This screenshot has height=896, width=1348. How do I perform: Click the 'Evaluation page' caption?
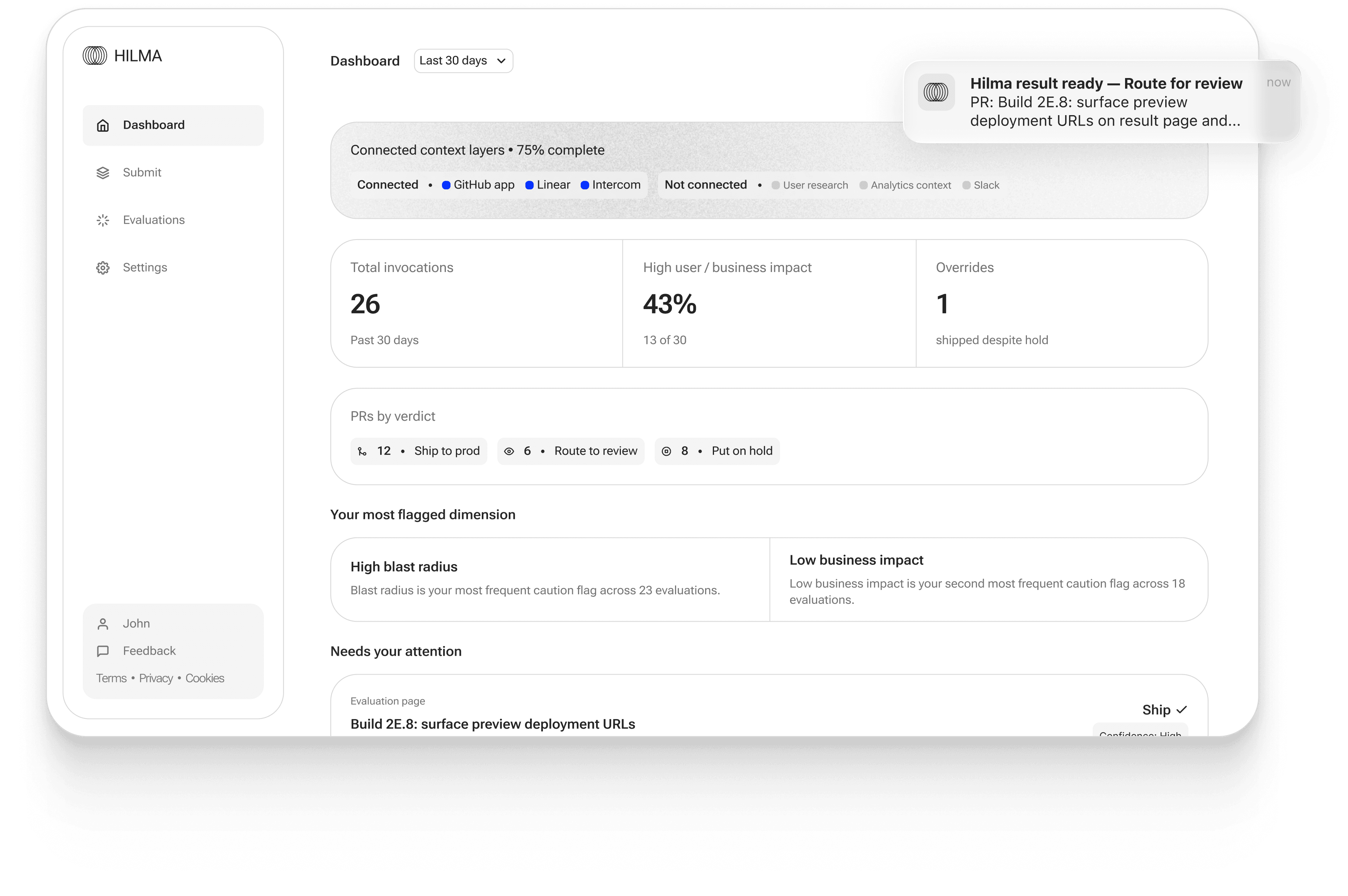tap(388, 701)
